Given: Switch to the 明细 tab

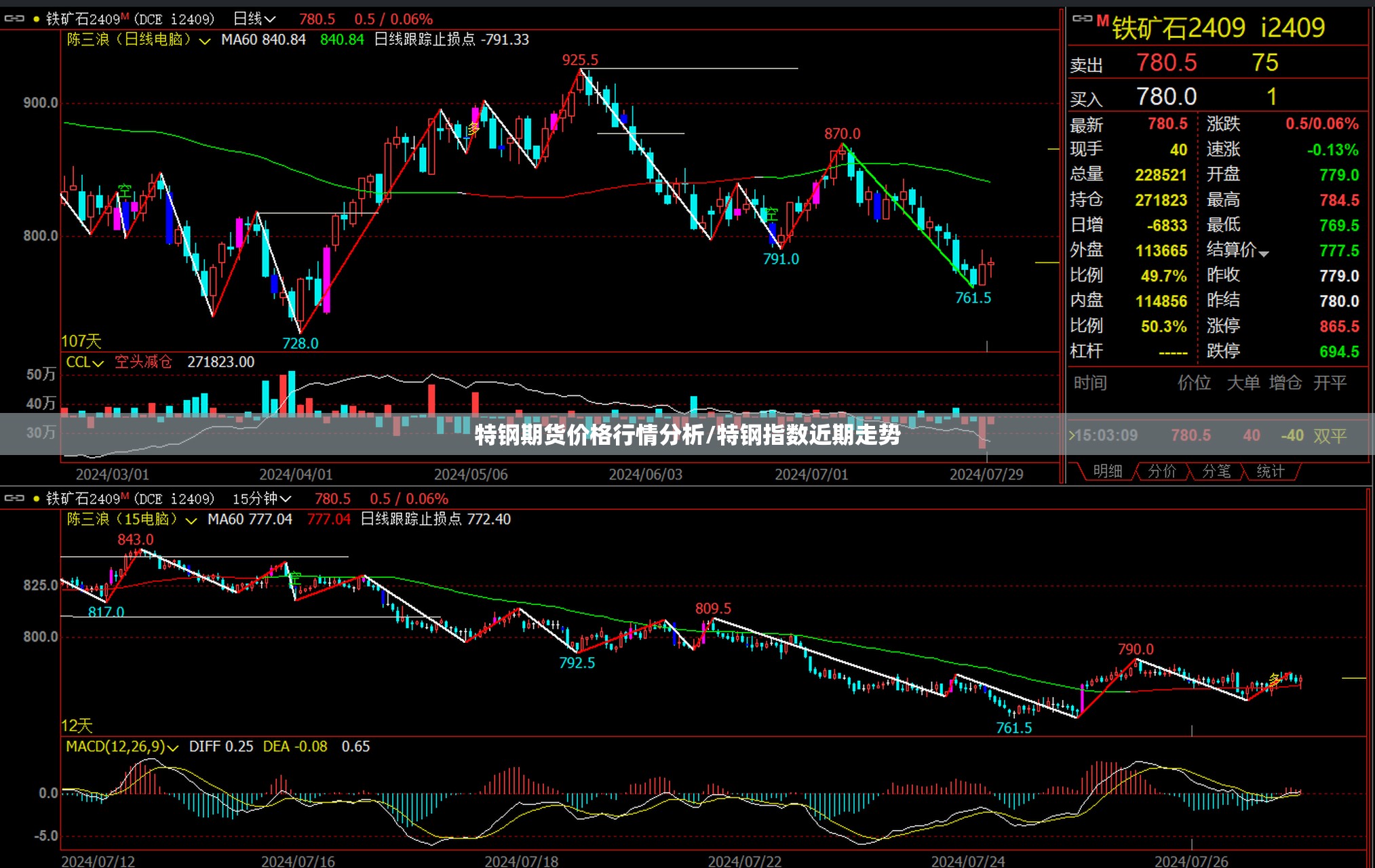Looking at the screenshot, I should click(1107, 471).
